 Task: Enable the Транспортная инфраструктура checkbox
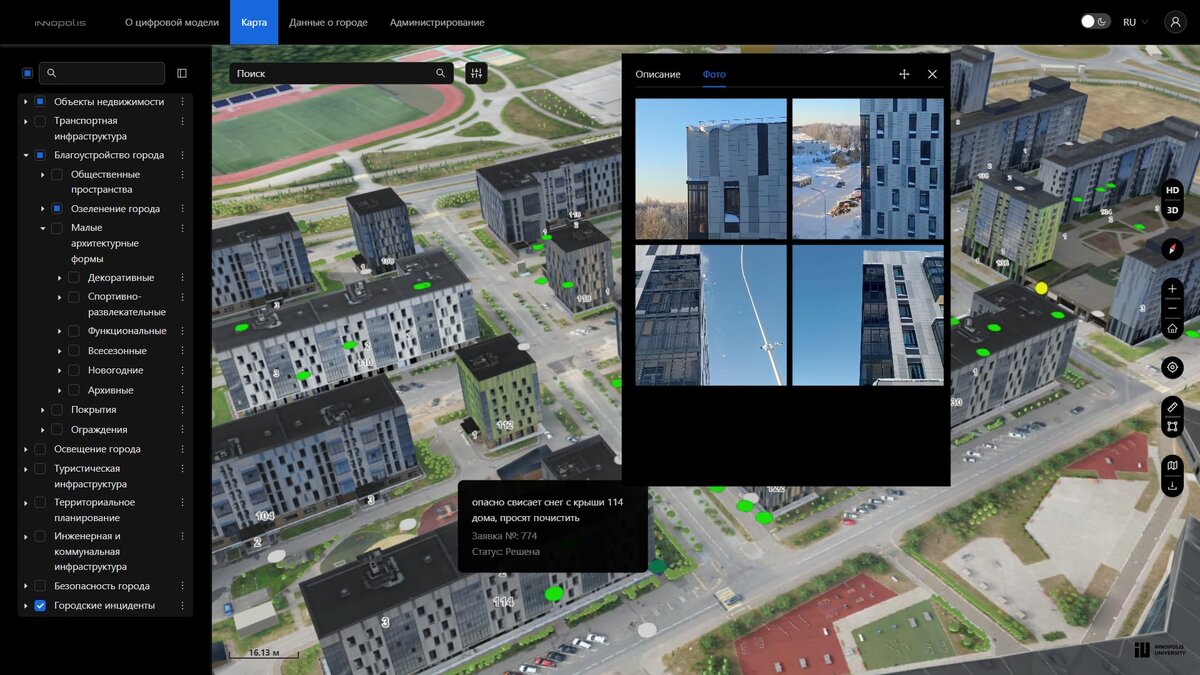(39, 120)
